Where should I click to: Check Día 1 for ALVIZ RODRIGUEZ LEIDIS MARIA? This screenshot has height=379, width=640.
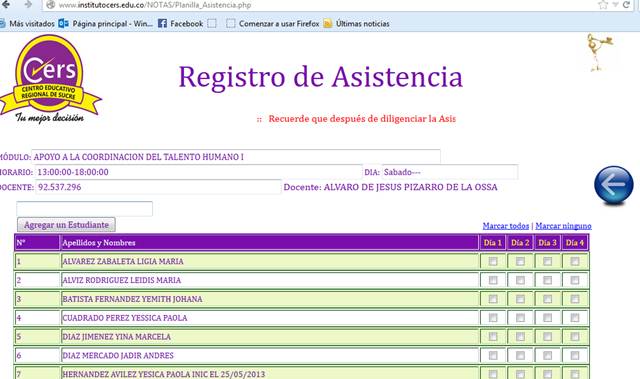(493, 280)
